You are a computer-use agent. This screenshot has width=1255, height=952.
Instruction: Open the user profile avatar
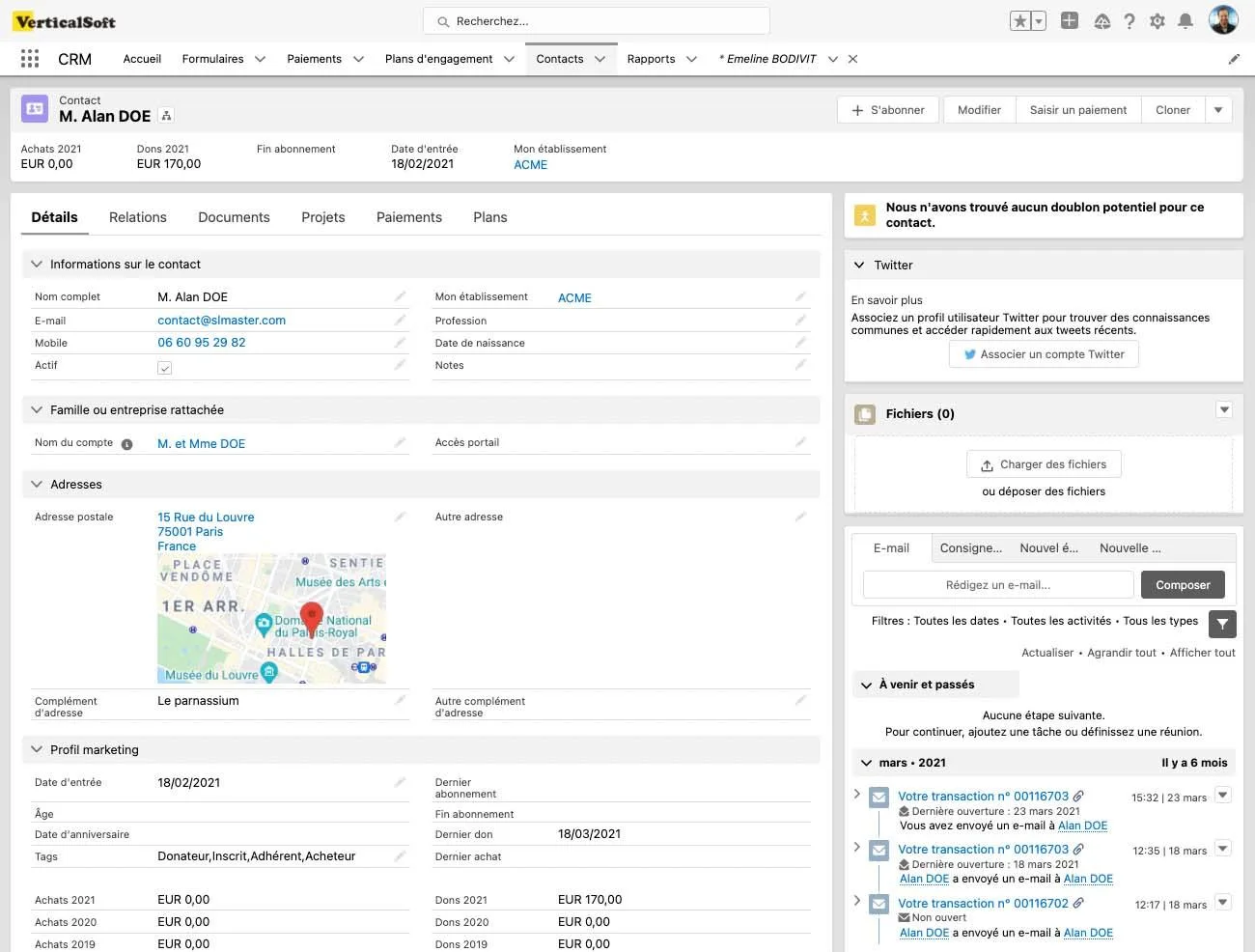tap(1223, 20)
